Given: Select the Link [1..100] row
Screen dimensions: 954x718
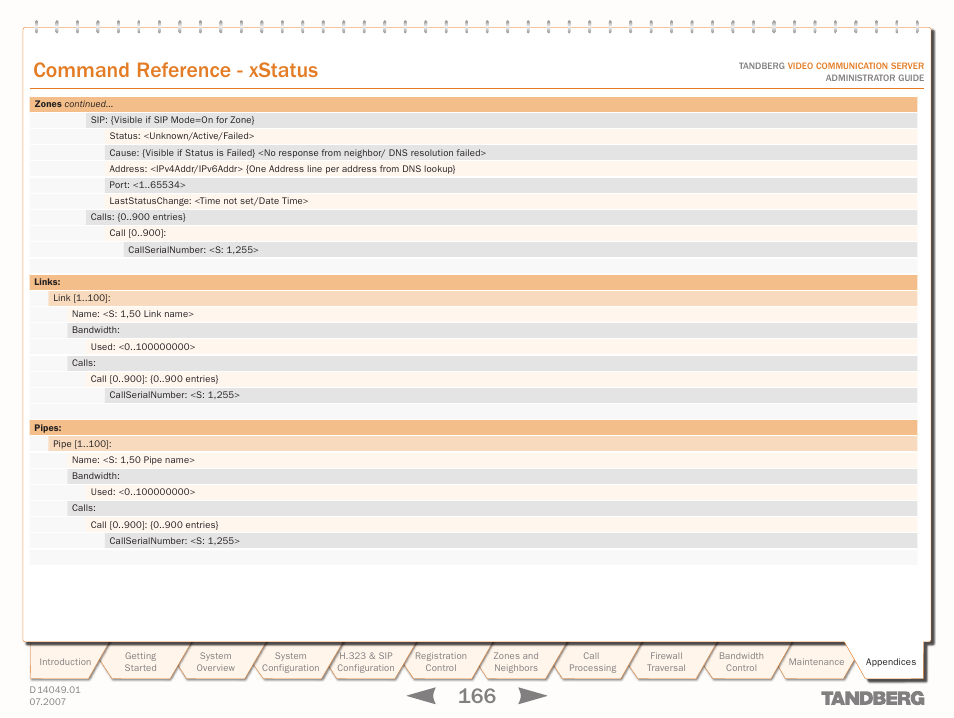Looking at the screenshot, I should click(x=482, y=298).
